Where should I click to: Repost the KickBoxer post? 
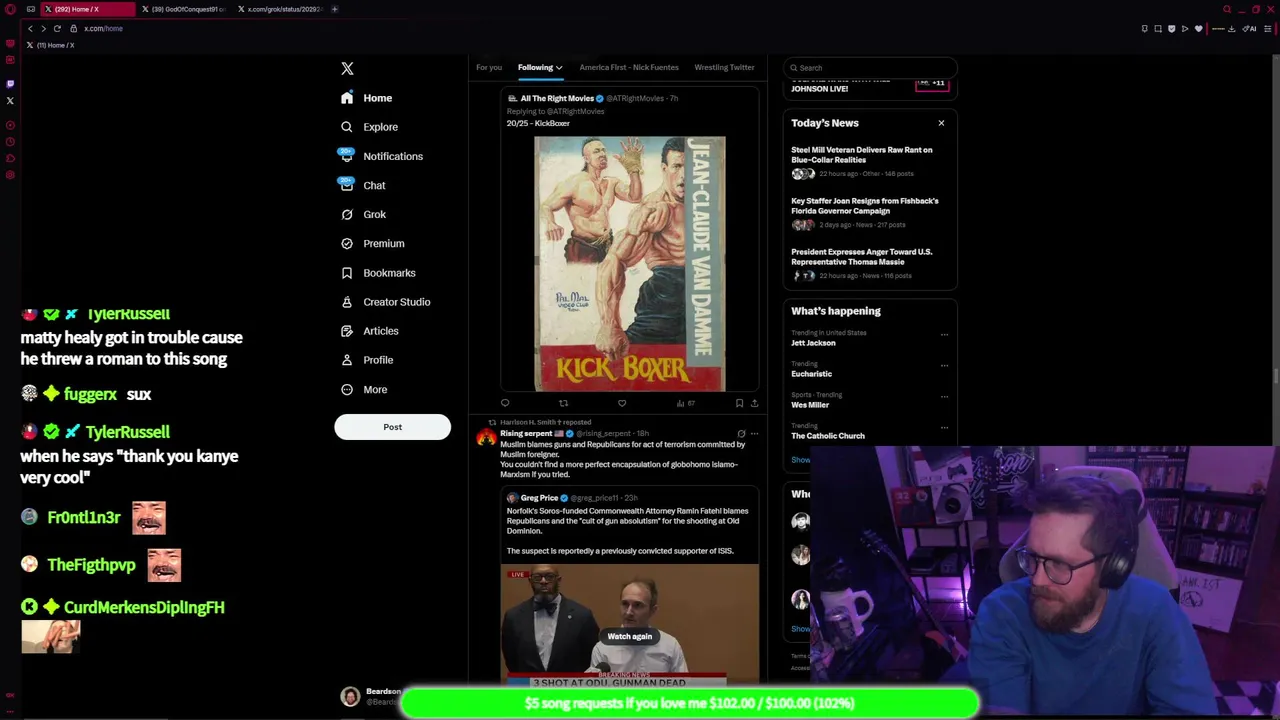click(x=563, y=403)
